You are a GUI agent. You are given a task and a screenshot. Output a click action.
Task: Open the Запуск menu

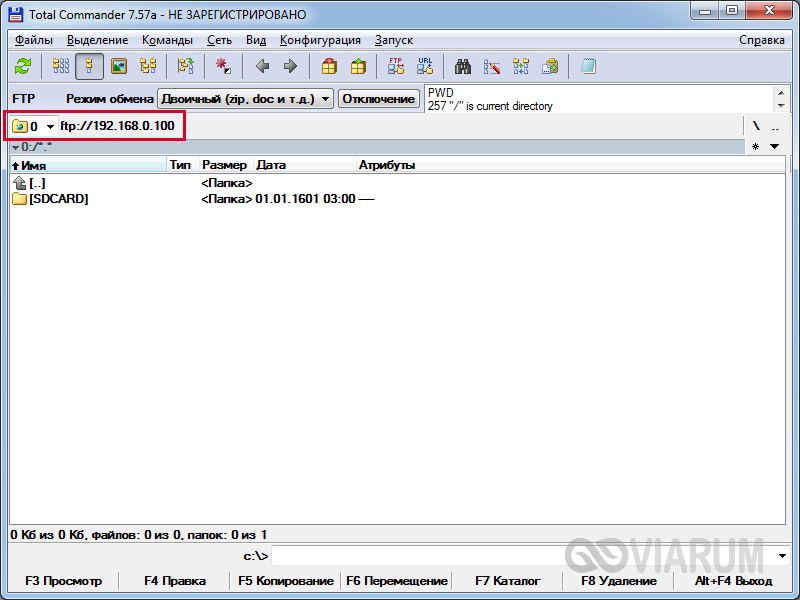click(393, 40)
